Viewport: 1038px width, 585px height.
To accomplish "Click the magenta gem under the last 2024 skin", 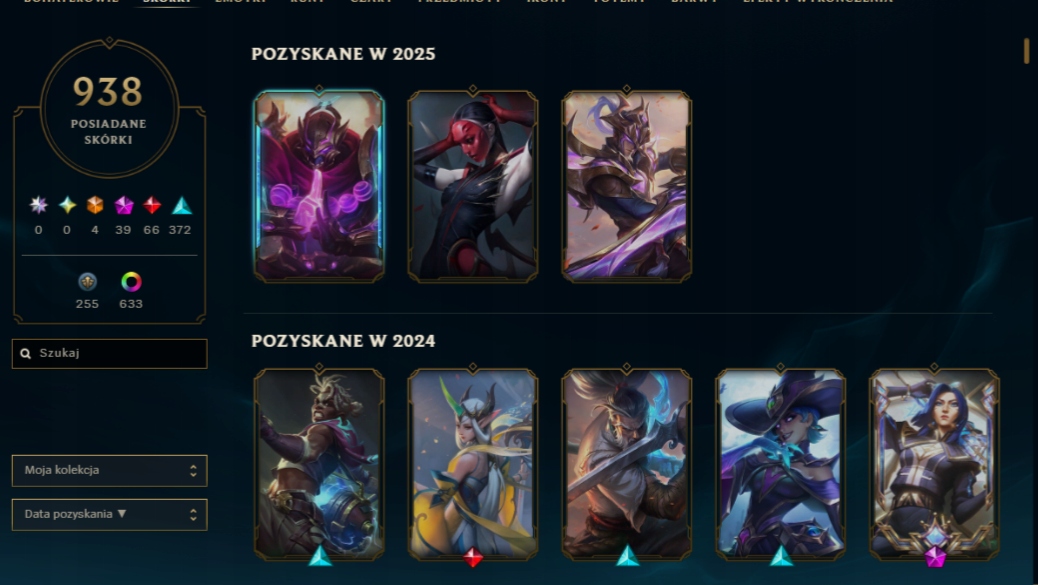I will point(935,557).
